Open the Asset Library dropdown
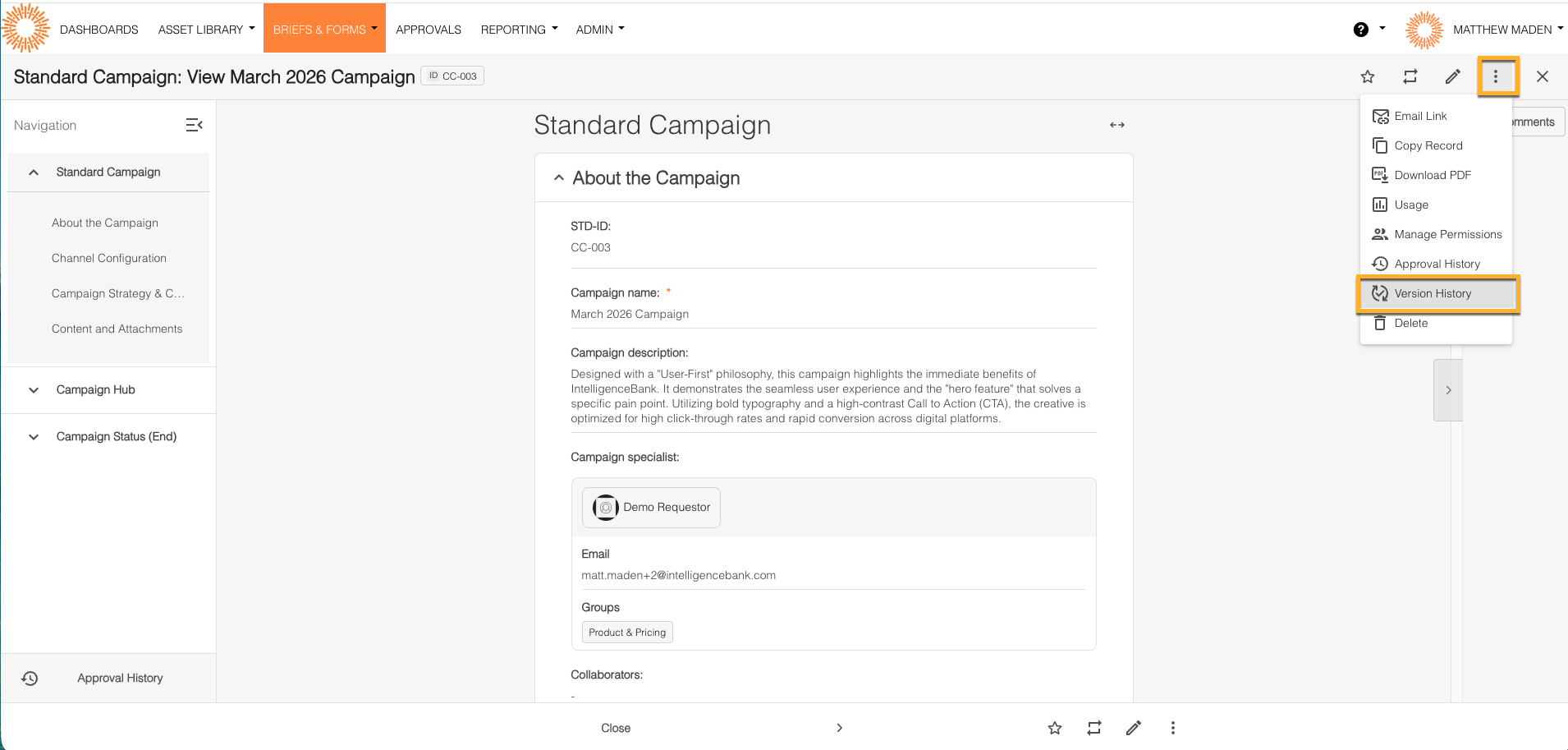 pos(206,30)
